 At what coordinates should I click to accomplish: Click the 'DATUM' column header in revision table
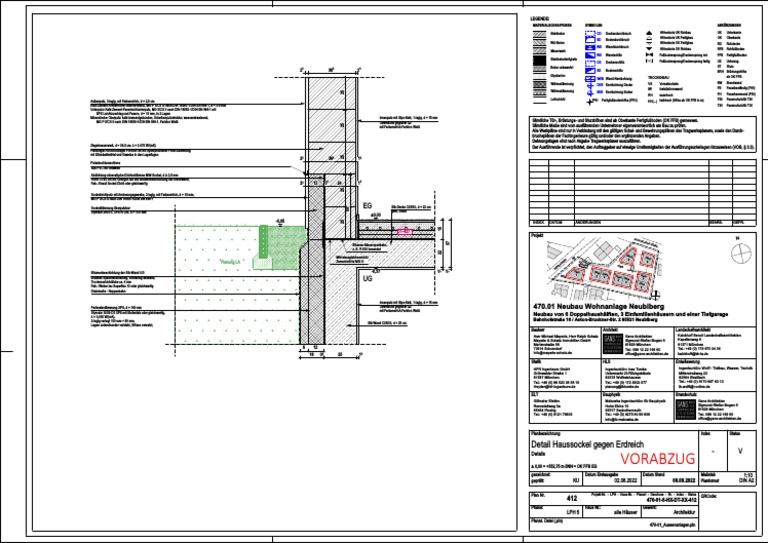[x=555, y=222]
